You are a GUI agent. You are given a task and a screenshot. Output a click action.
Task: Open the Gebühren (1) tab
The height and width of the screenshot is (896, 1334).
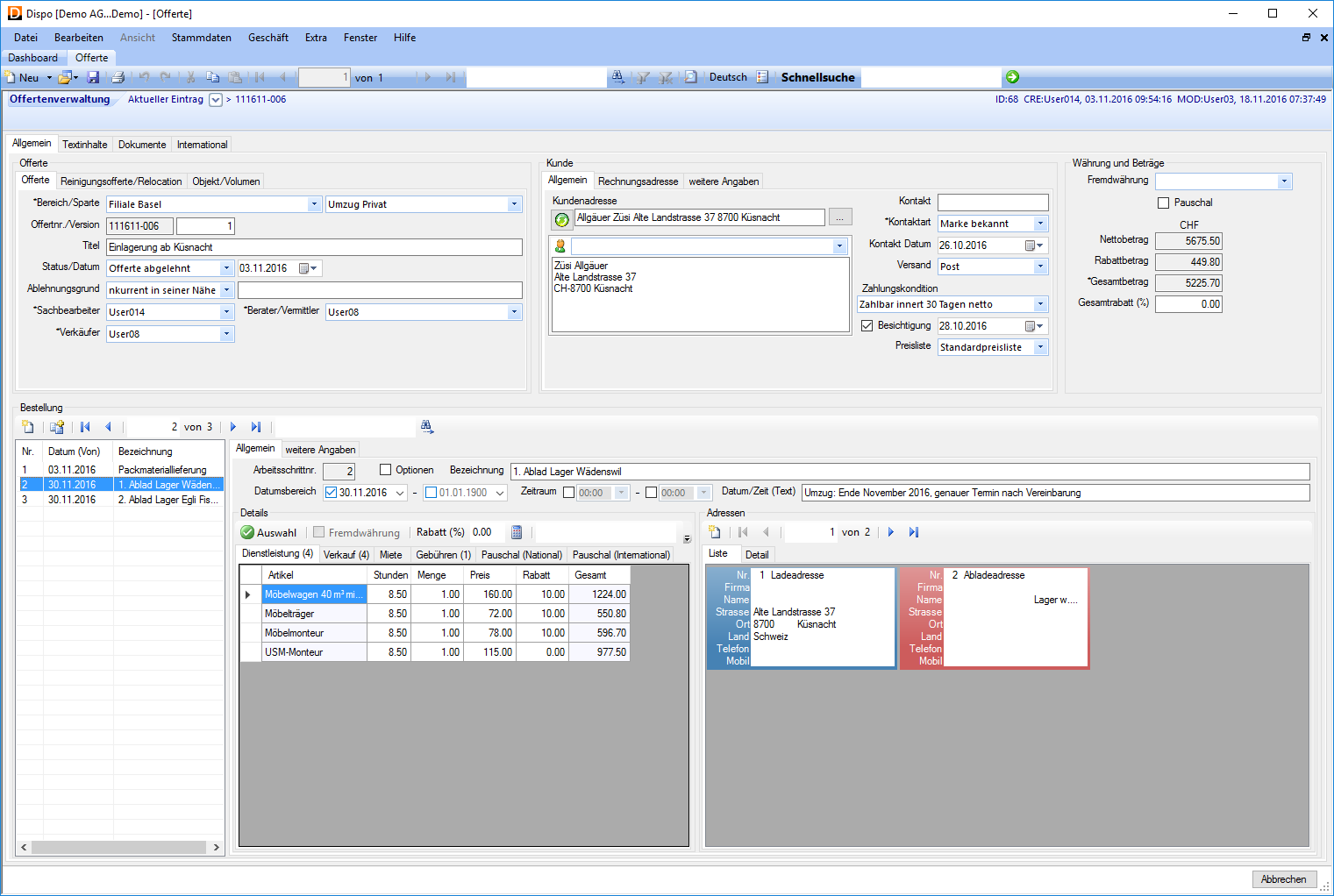click(443, 555)
